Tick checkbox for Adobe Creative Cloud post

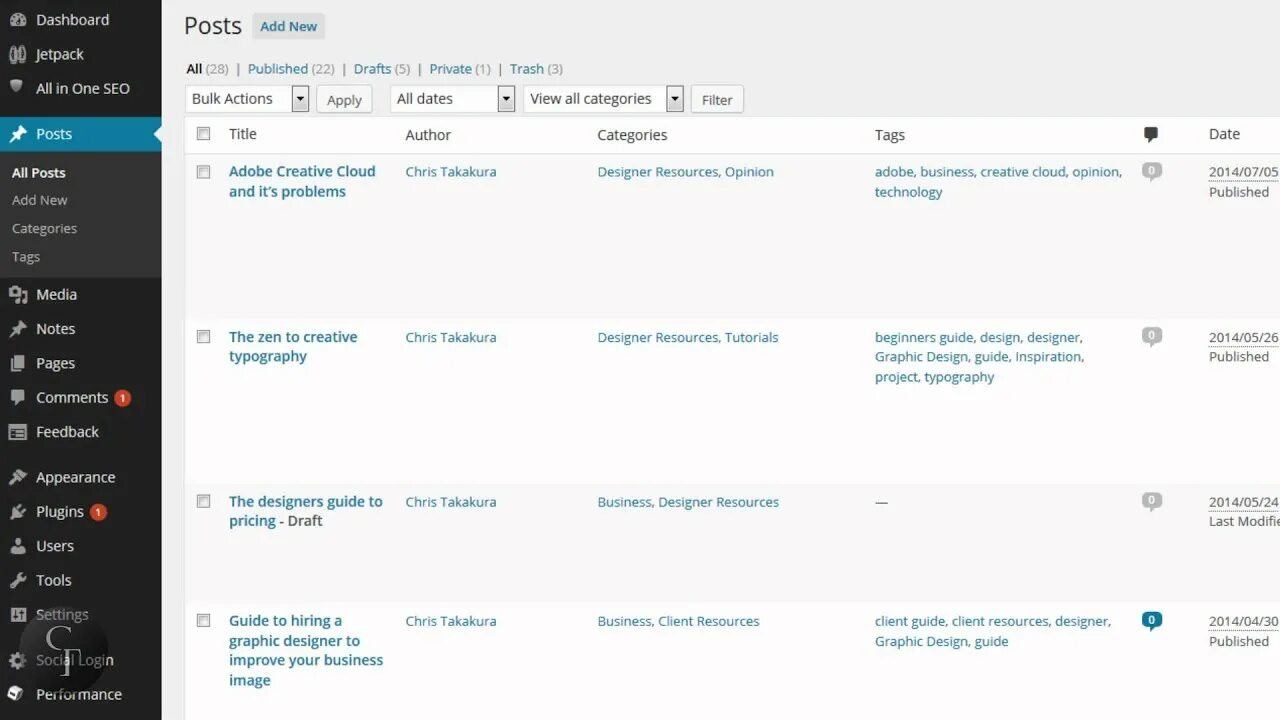pyautogui.click(x=204, y=172)
